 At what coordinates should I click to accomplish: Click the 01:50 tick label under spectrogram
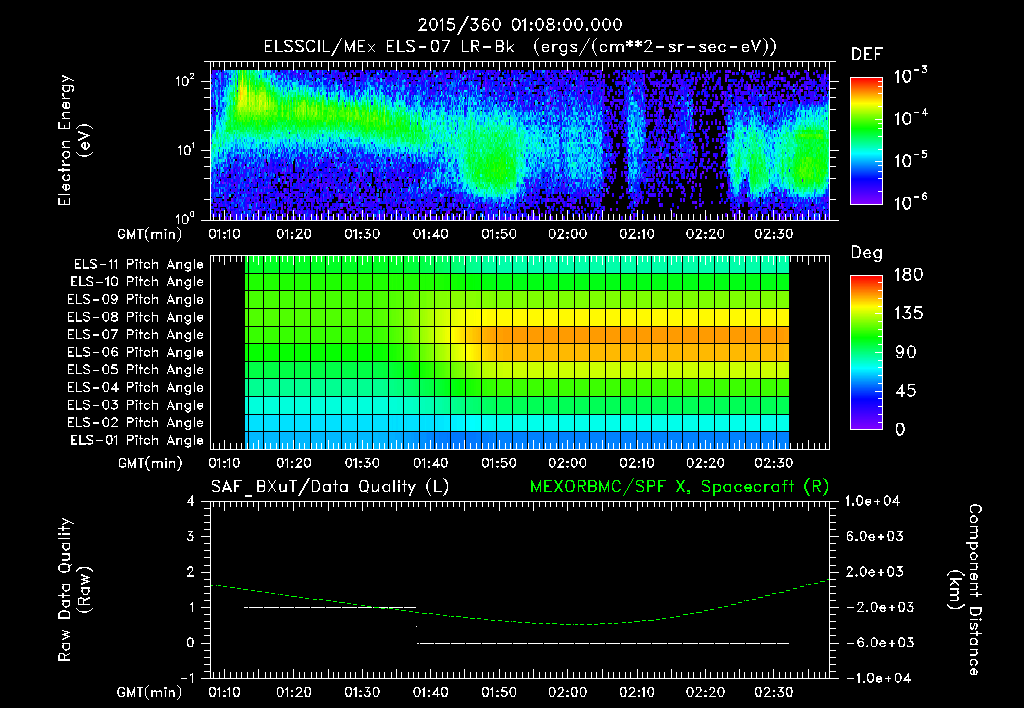click(x=499, y=234)
